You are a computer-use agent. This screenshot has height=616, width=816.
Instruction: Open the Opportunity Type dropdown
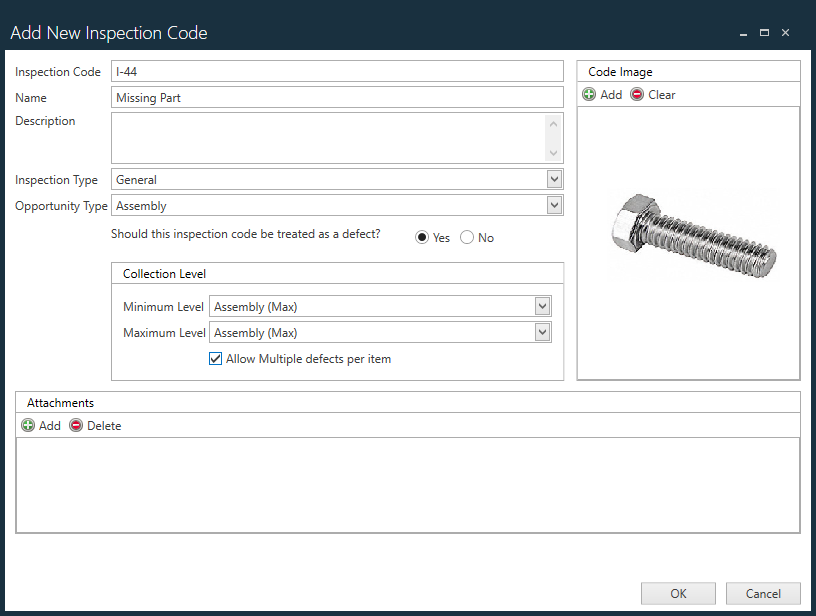(x=553, y=205)
